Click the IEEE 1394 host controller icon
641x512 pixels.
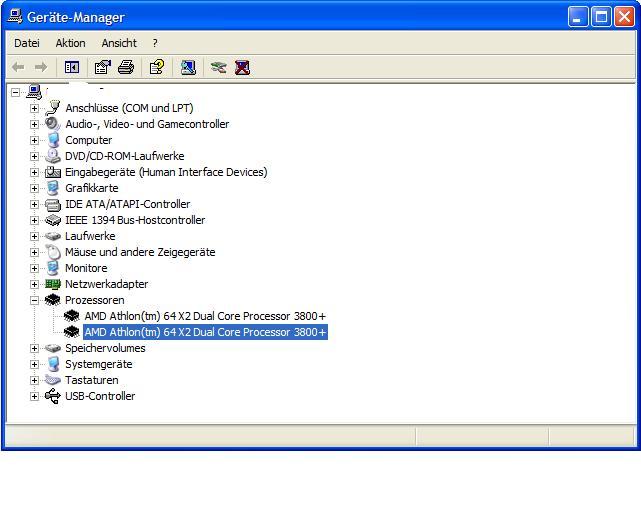(53, 220)
